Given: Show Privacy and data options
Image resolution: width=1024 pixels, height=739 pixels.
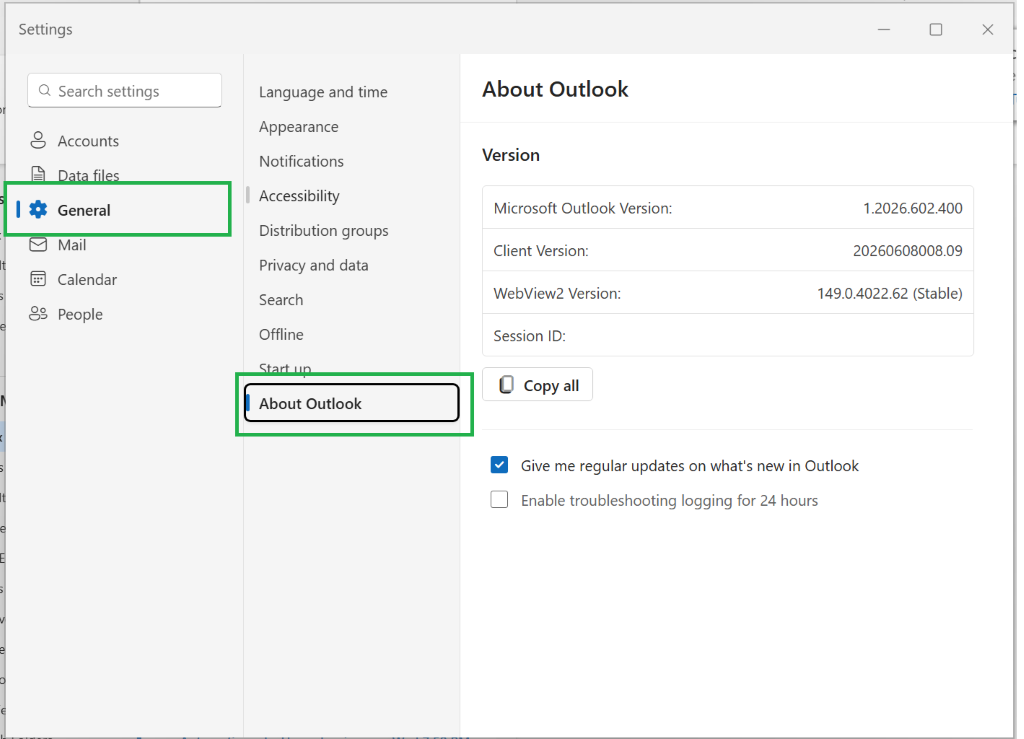Looking at the screenshot, I should click(313, 265).
